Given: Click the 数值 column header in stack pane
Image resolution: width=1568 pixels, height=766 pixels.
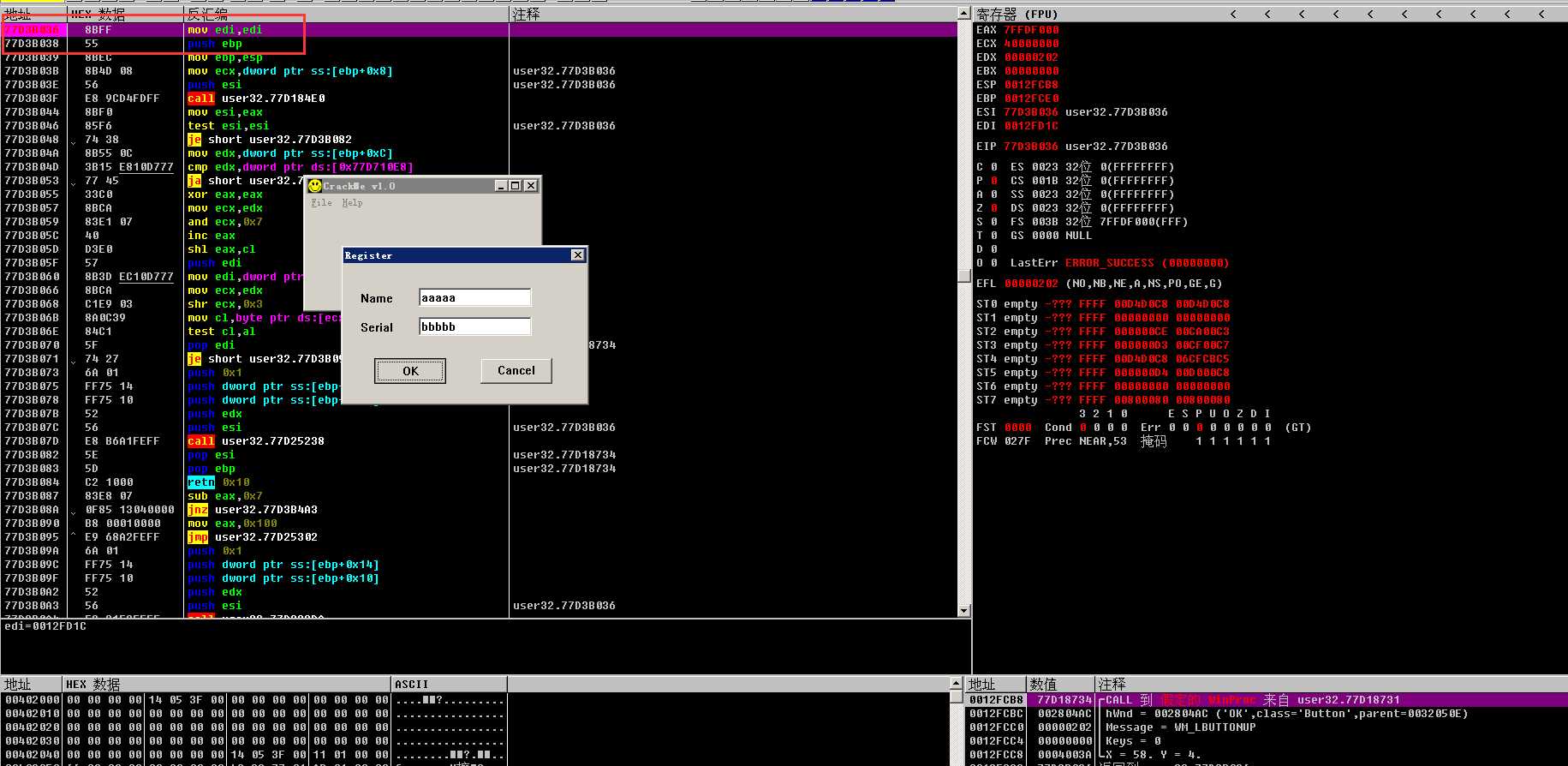Looking at the screenshot, I should coord(1060,685).
